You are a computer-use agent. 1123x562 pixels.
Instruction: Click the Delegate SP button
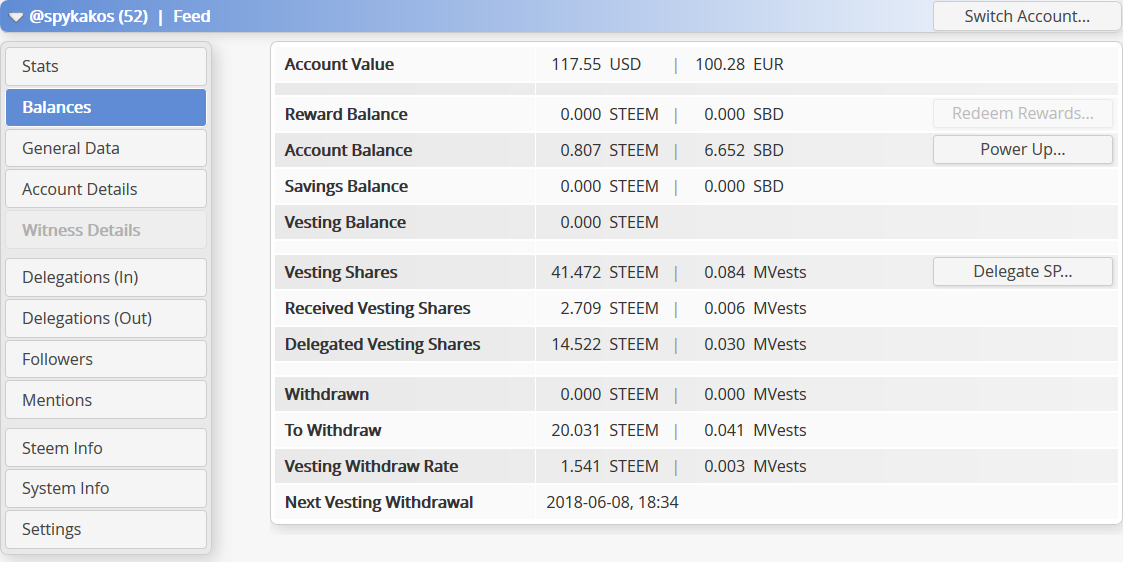1023,271
